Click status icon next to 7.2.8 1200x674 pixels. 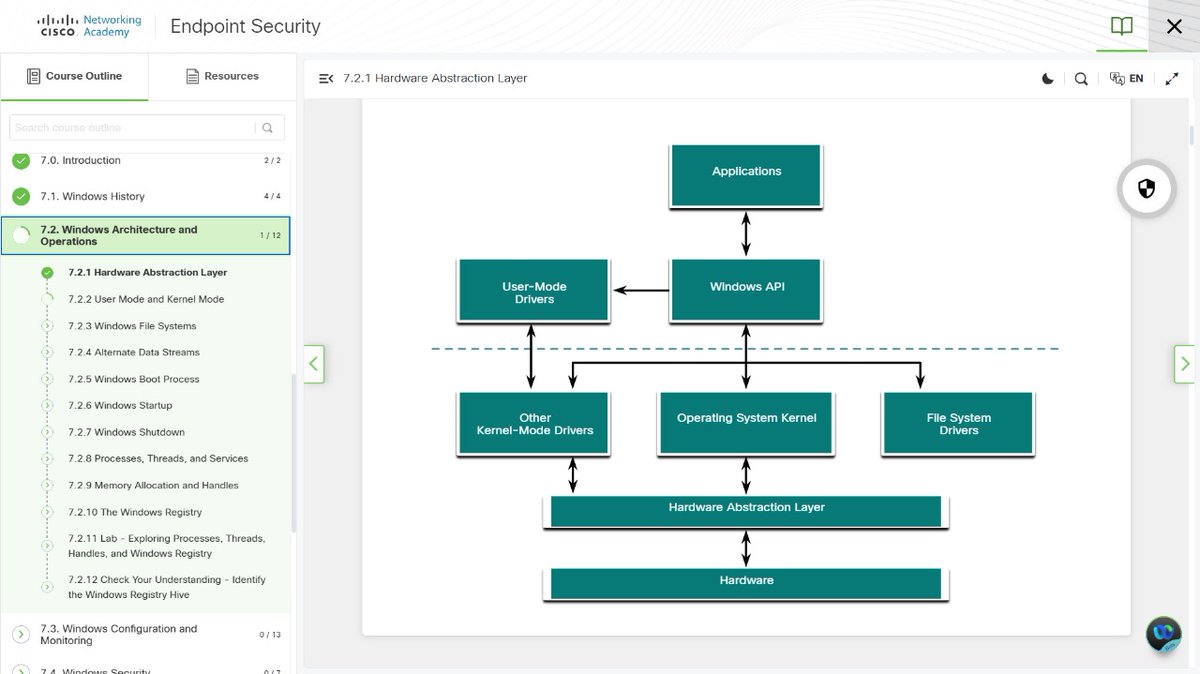click(47, 458)
